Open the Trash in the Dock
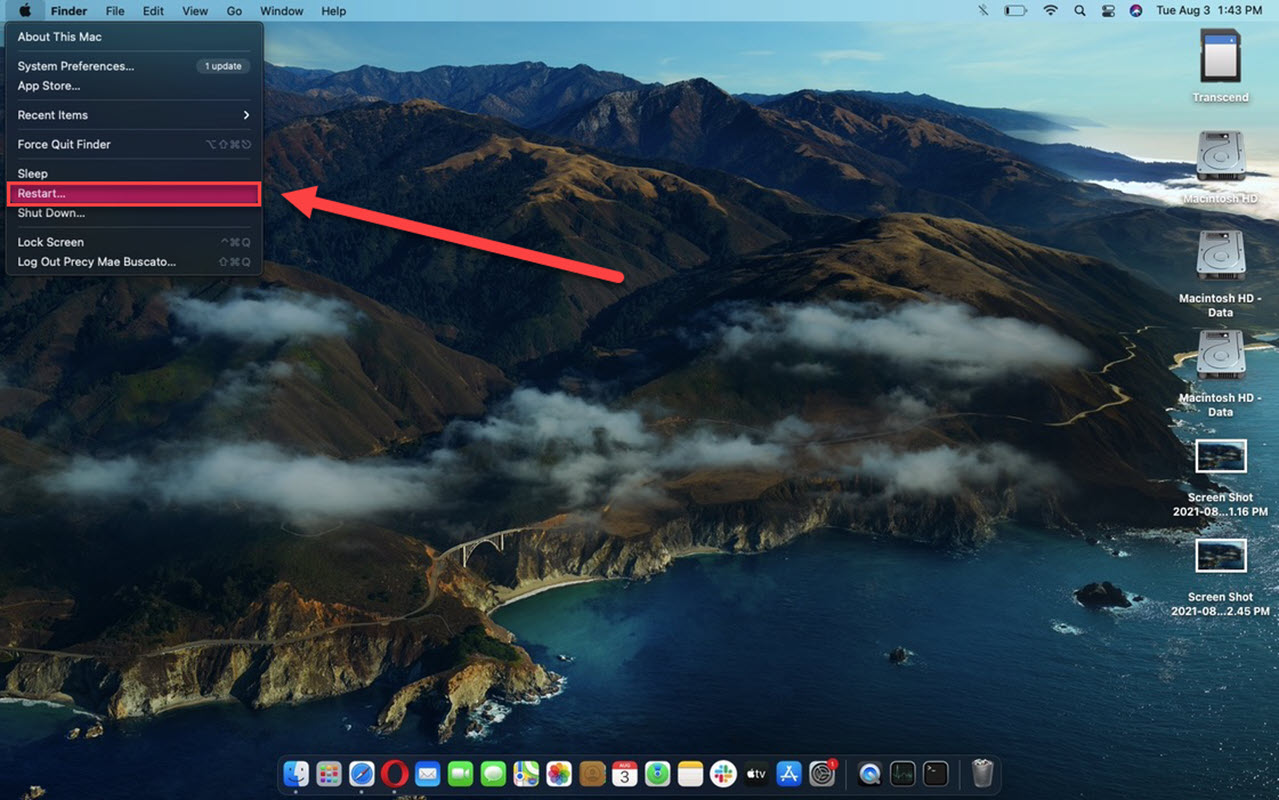The image size is (1279, 800). tap(981, 773)
